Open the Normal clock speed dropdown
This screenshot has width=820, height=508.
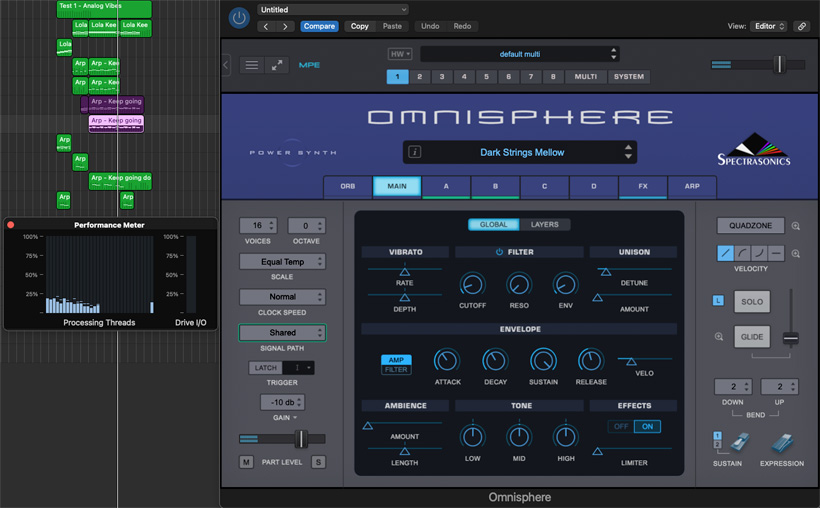[x=282, y=297]
